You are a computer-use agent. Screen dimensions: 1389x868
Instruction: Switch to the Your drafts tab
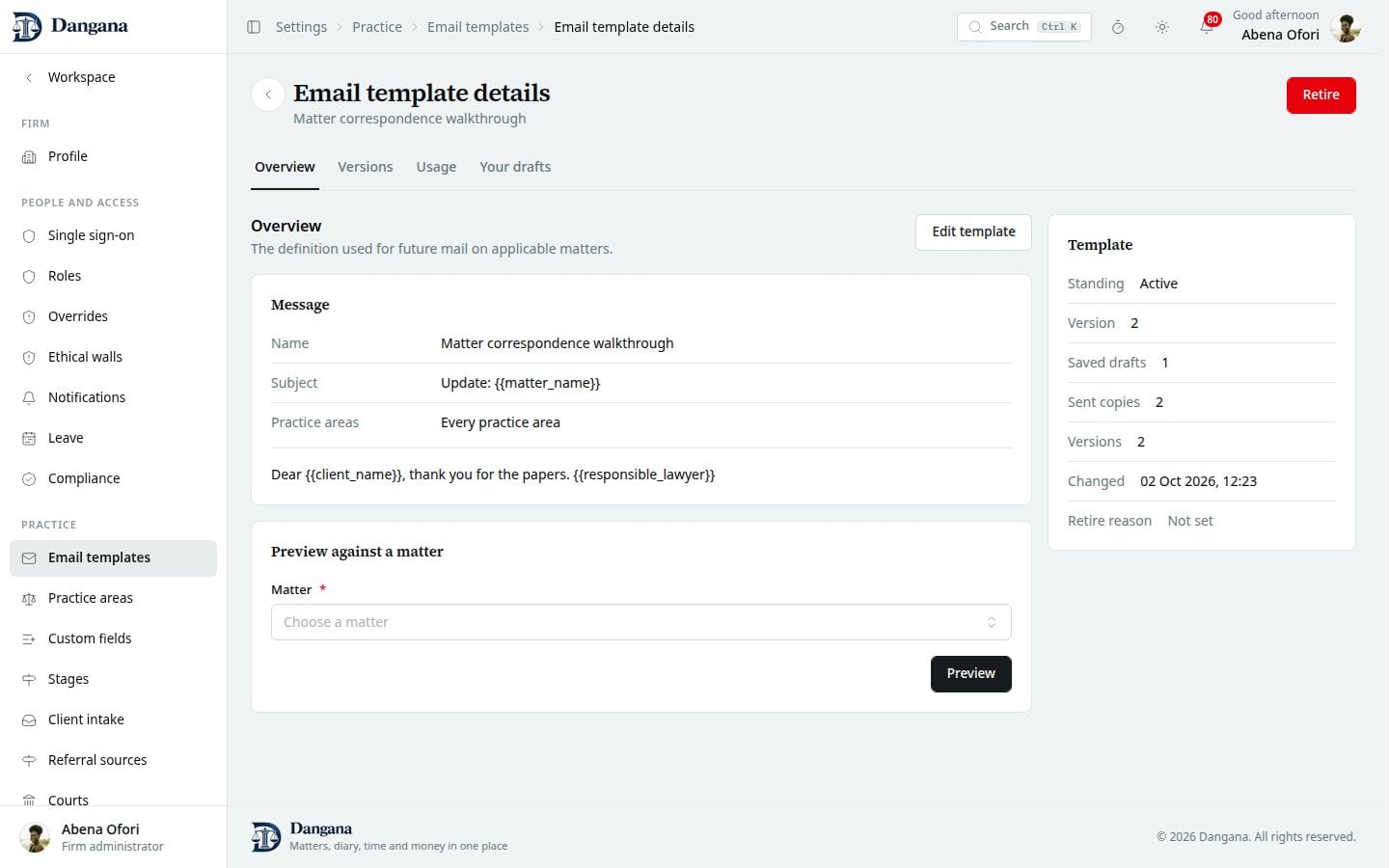(515, 167)
